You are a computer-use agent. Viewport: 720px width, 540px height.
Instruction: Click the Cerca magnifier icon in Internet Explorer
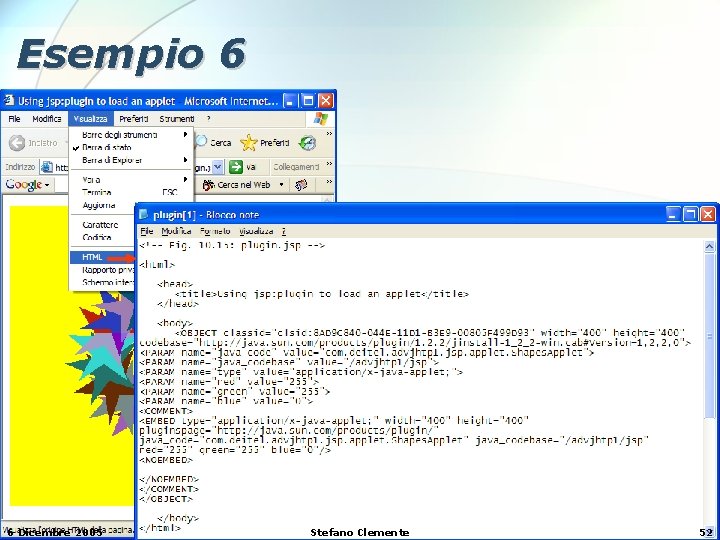[x=201, y=142]
